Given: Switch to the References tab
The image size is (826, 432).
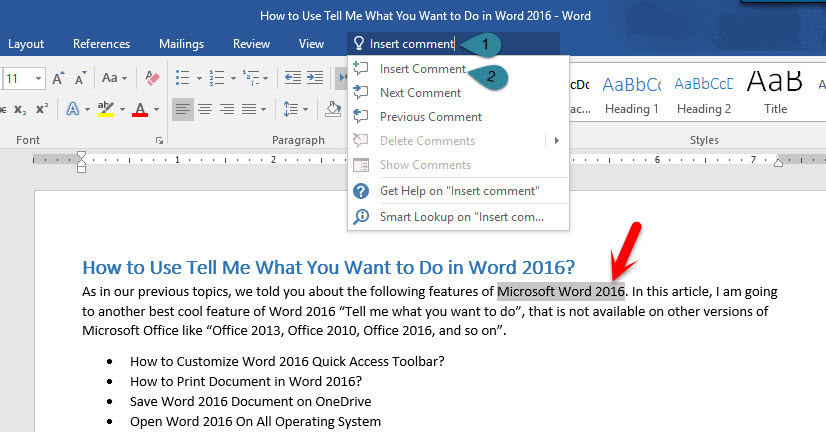Looking at the screenshot, I should click(101, 44).
